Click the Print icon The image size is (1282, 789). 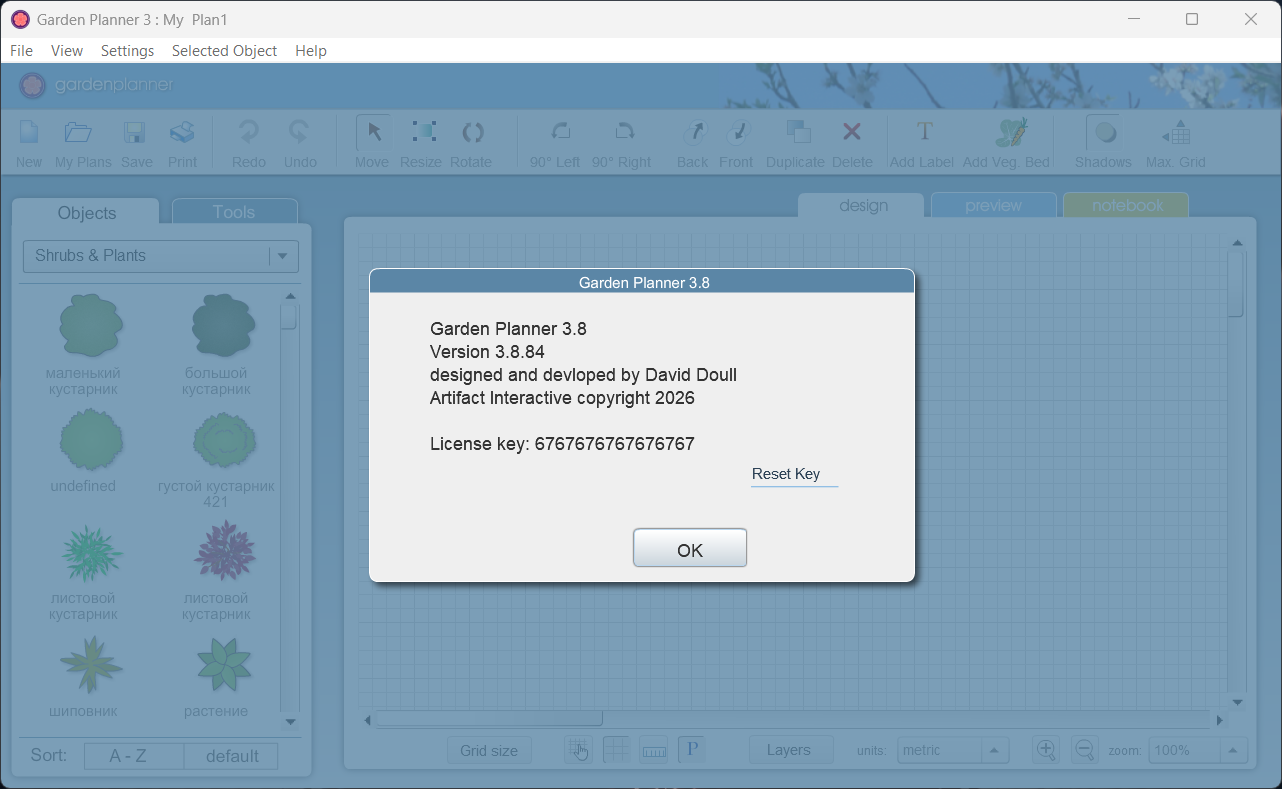coord(182,133)
